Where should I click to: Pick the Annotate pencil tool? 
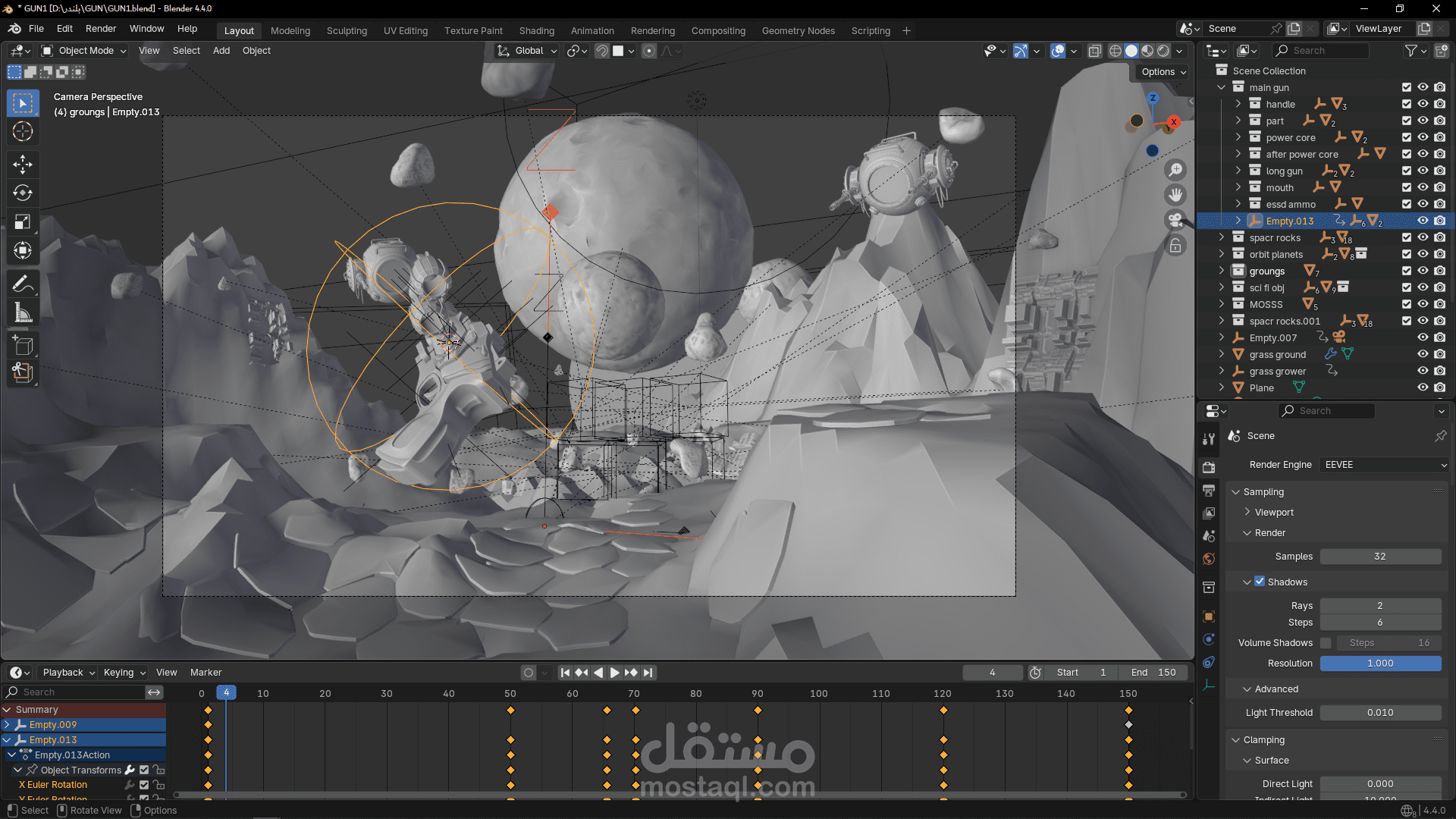coord(23,284)
